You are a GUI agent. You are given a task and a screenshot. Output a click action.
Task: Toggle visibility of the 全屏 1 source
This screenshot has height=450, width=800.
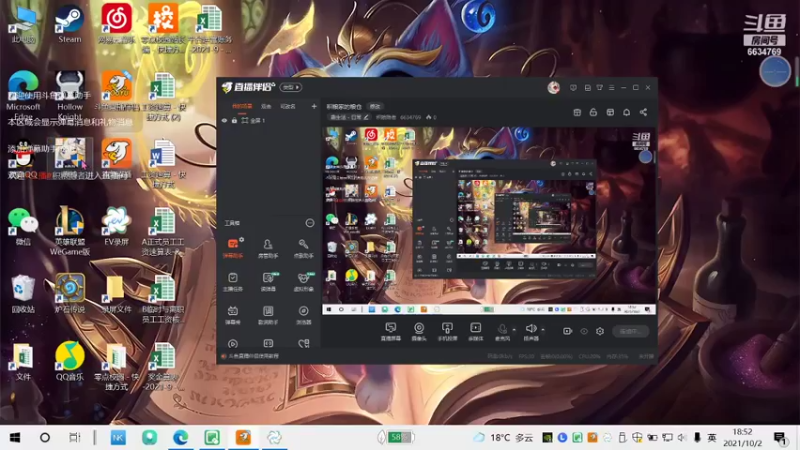(x=224, y=120)
